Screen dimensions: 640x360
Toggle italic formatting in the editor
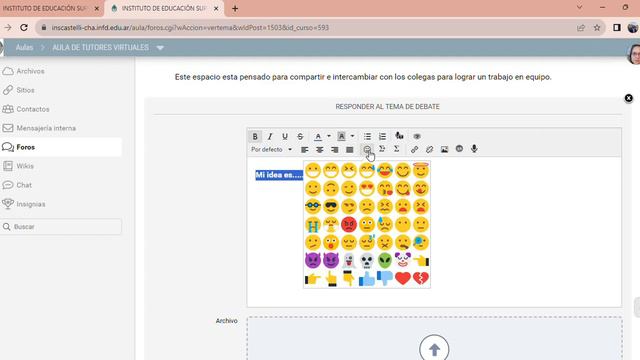[270, 136]
